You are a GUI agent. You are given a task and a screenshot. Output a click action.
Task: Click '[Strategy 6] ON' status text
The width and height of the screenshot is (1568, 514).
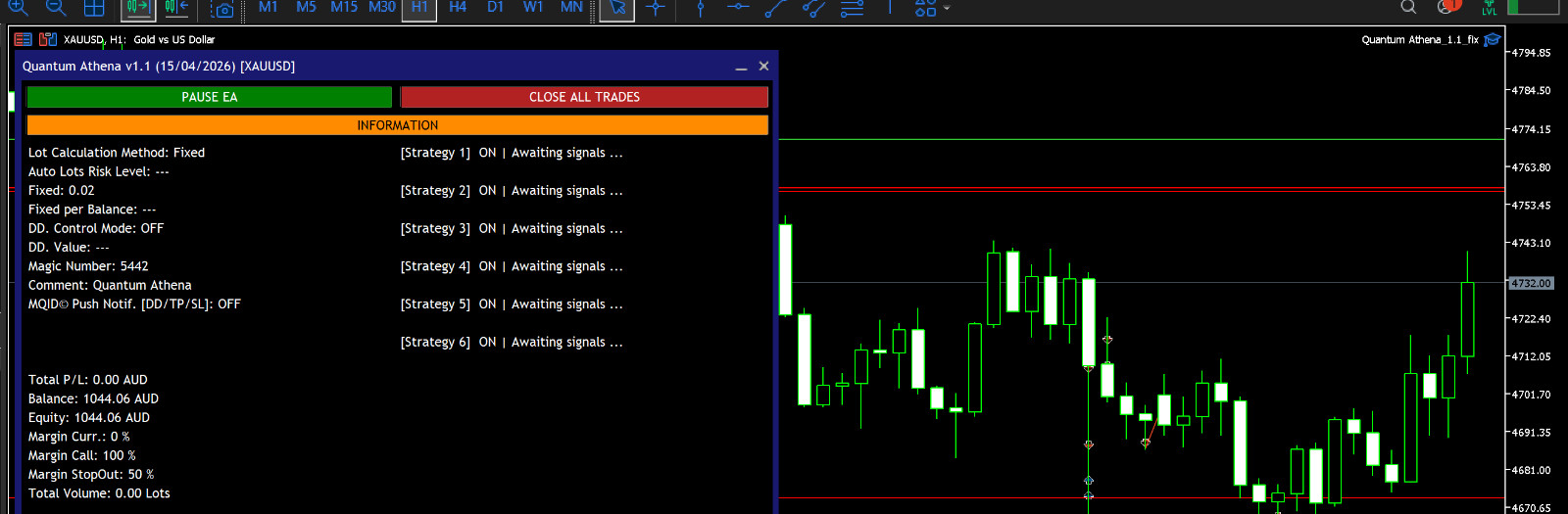449,342
